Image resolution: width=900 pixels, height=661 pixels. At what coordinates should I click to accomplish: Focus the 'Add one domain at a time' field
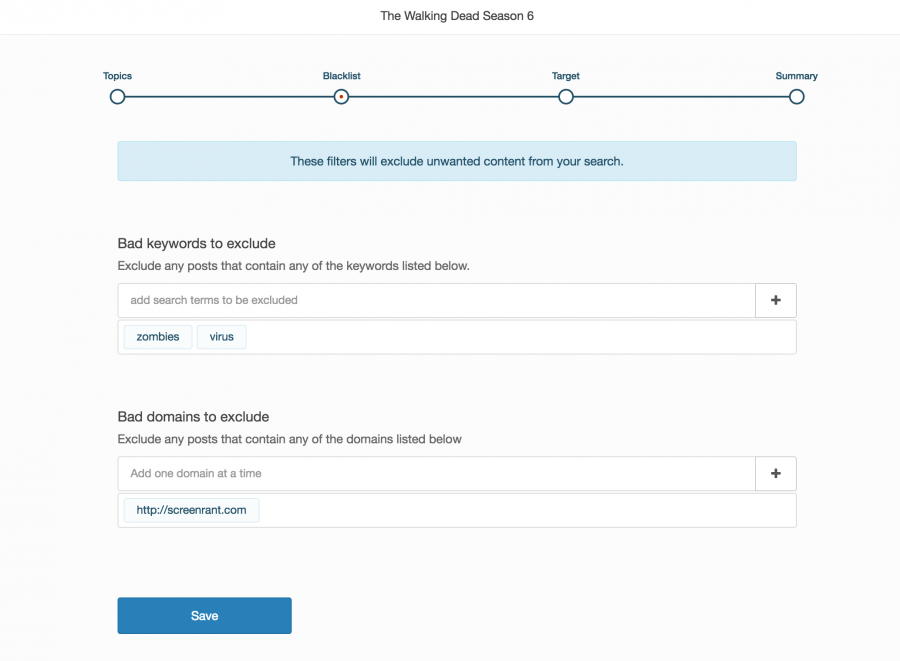[x=436, y=474]
